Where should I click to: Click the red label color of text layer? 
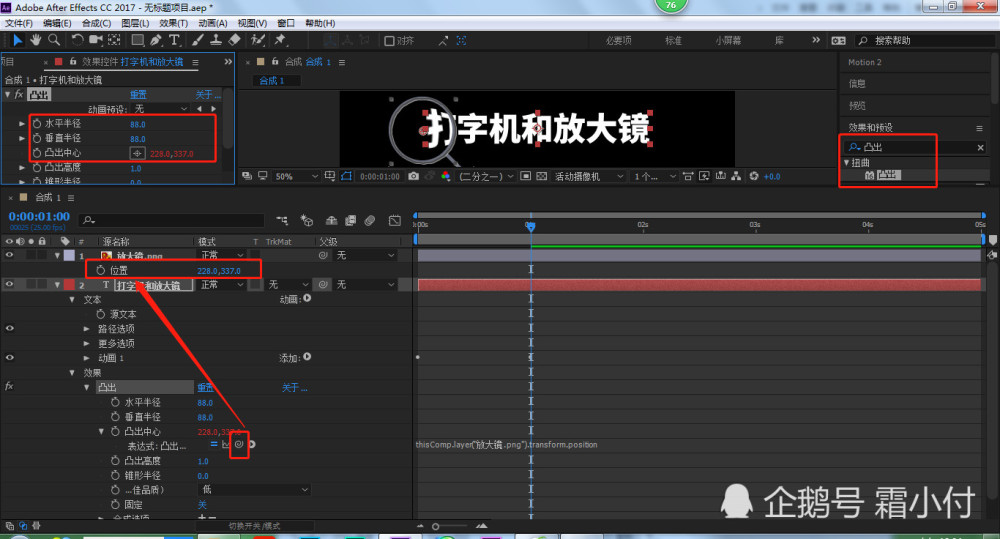69,284
